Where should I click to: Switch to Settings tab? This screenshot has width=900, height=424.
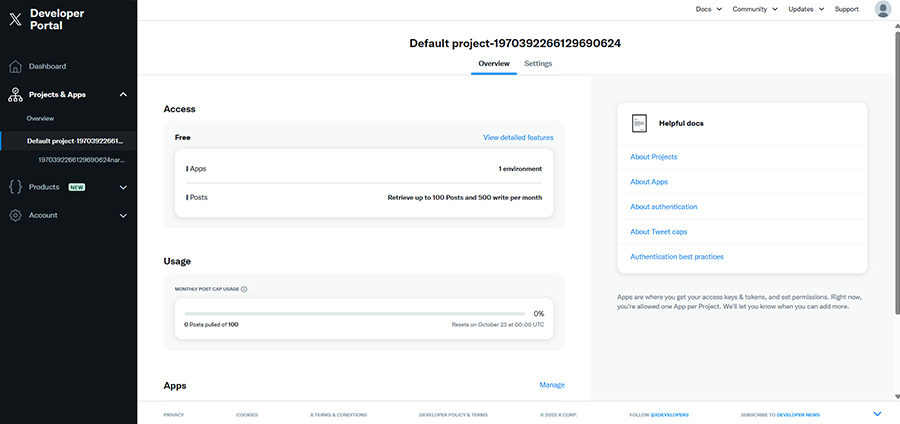(x=538, y=64)
